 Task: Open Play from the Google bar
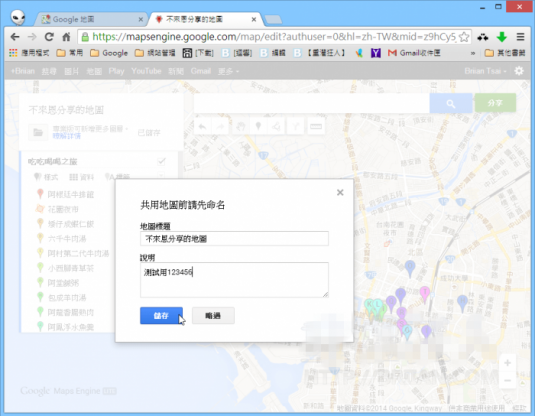point(116,71)
